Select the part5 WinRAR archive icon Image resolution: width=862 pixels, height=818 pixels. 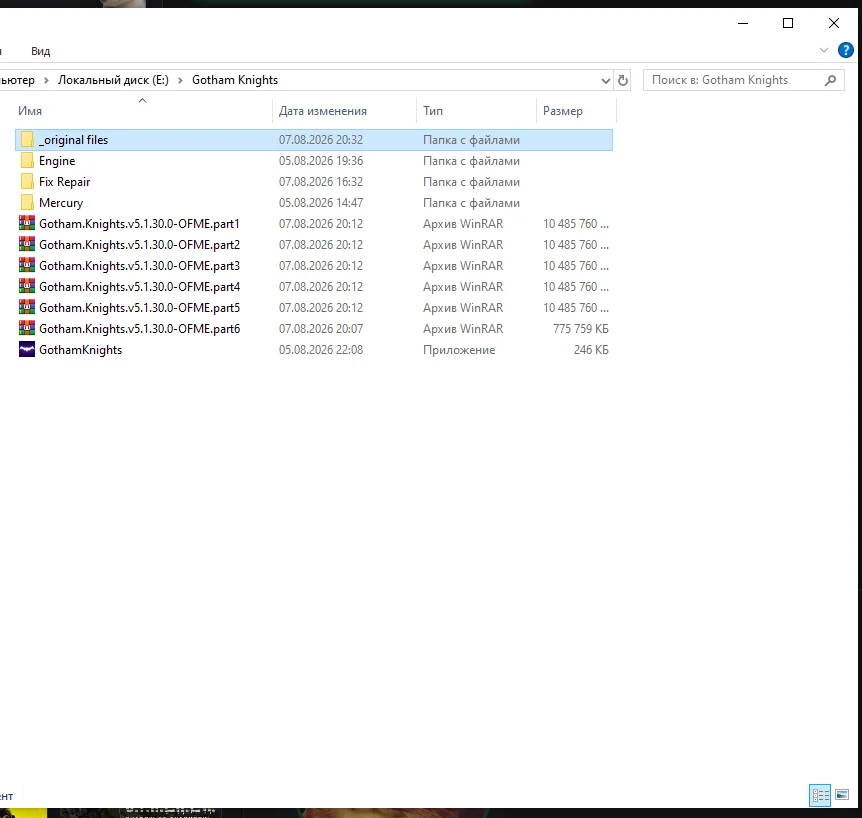coord(27,307)
